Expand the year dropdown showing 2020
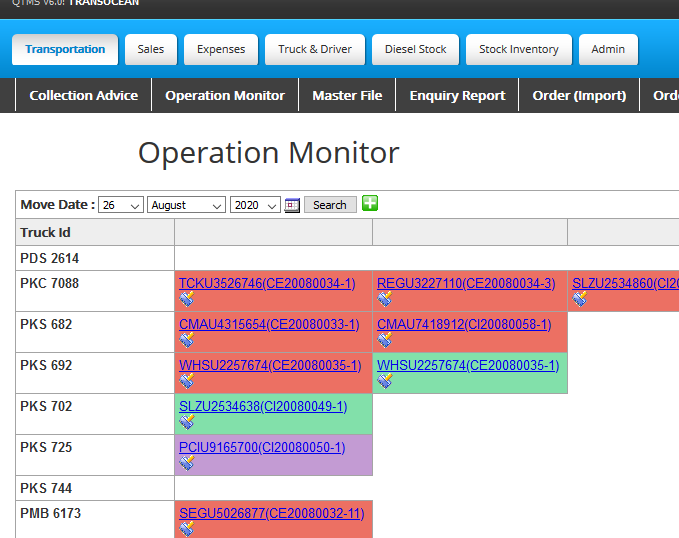This screenshot has width=679, height=538. pyautogui.click(x=255, y=205)
